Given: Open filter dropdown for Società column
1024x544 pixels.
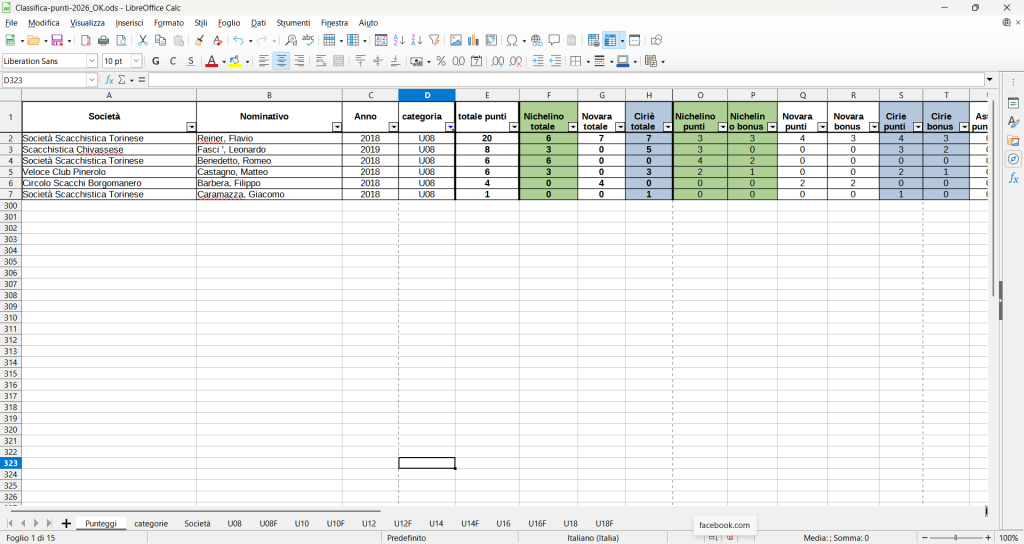Looking at the screenshot, I should point(191,127).
